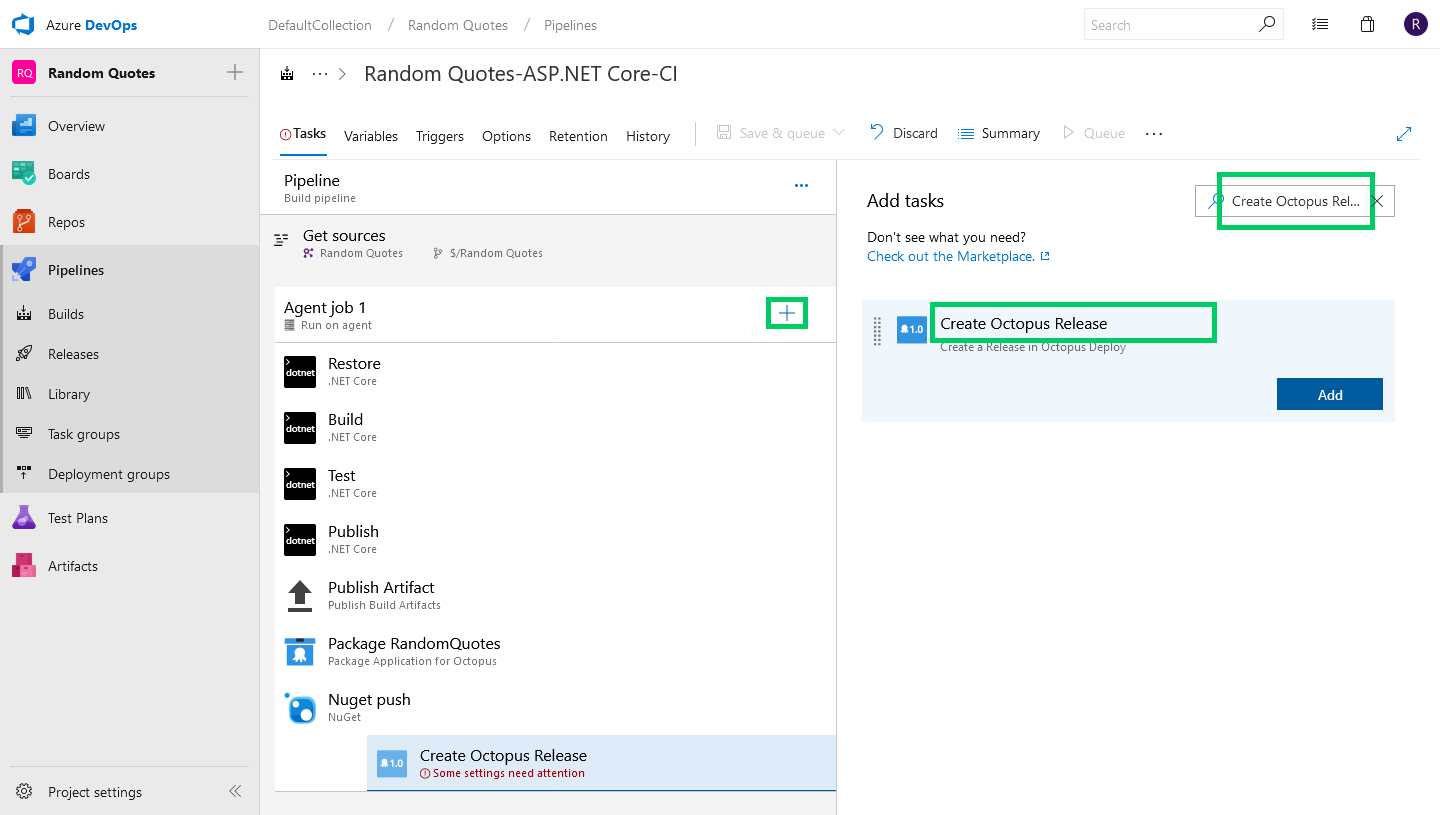Image resolution: width=1440 pixels, height=815 pixels.
Task: Select the Test dotnet task
Action: coord(555,483)
